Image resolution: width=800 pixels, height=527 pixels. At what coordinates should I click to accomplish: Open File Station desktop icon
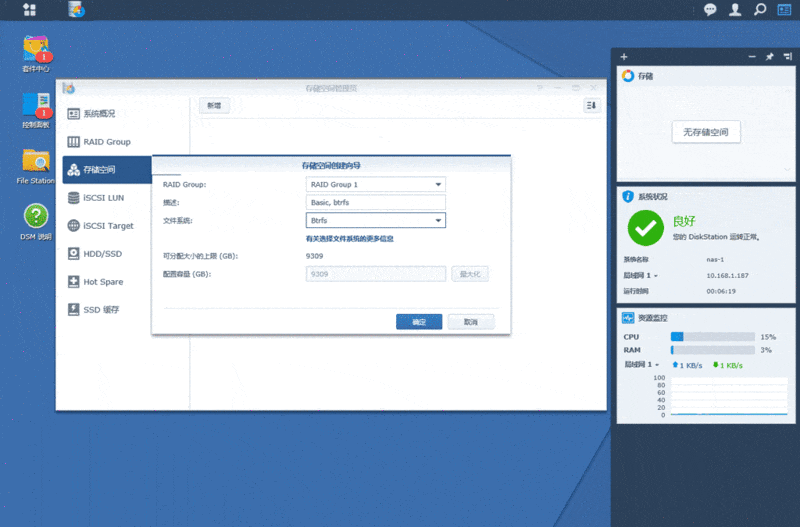[x=36, y=166]
